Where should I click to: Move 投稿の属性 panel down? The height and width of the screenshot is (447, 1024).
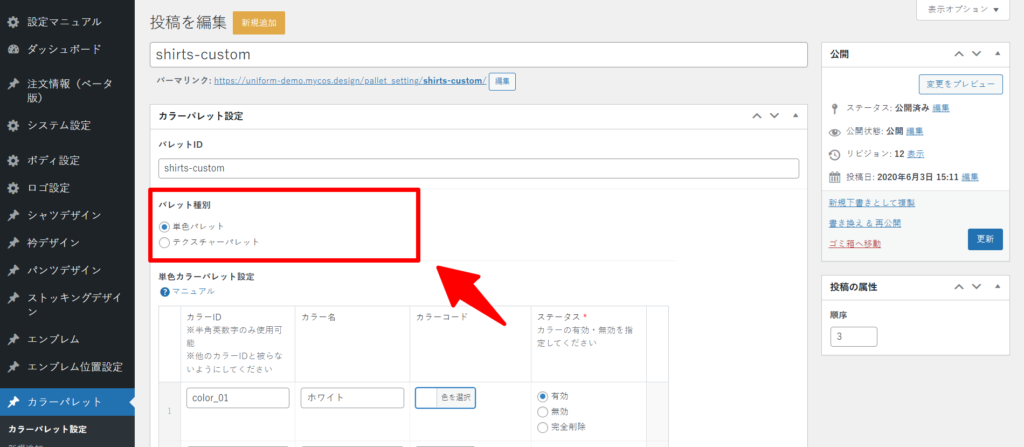click(x=976, y=287)
